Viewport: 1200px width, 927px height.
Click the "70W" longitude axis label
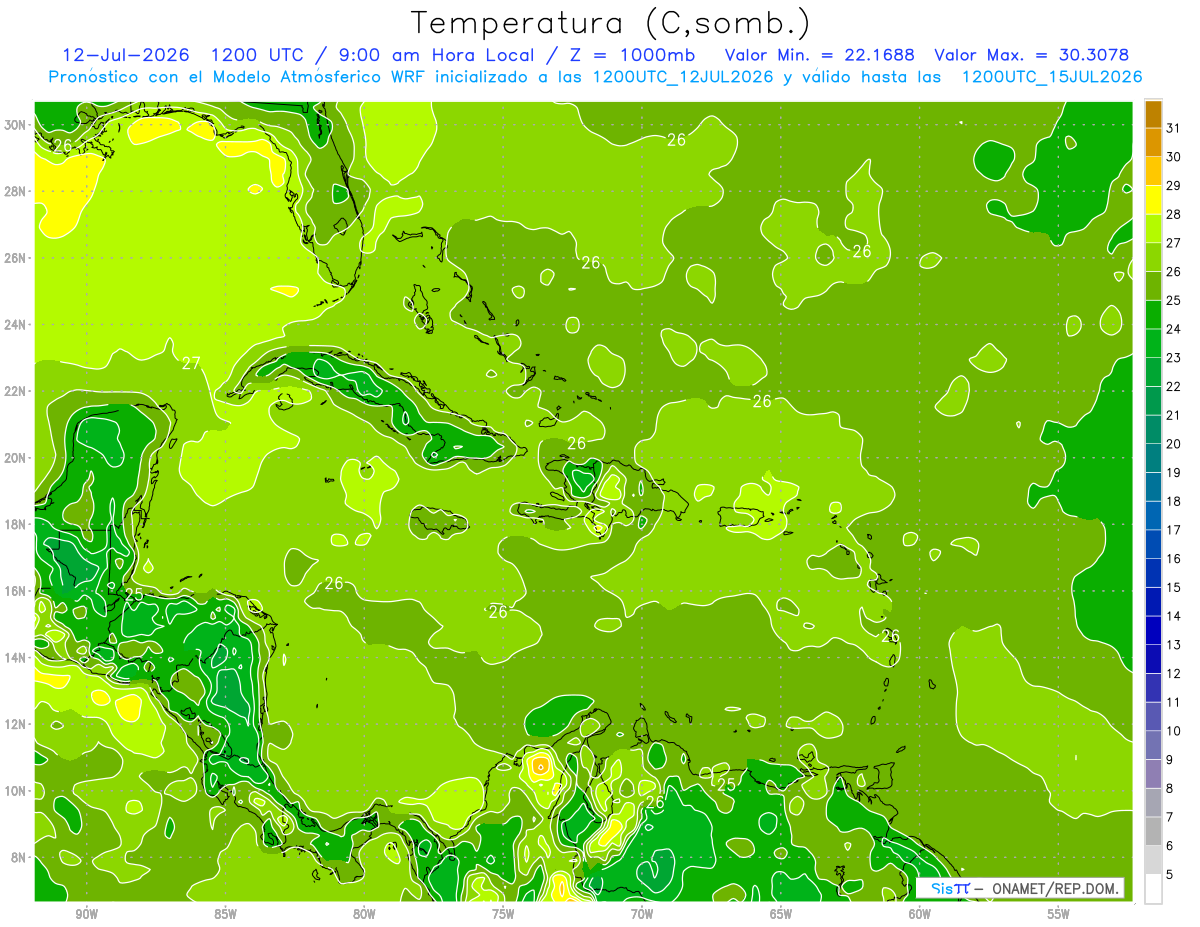coord(642,914)
